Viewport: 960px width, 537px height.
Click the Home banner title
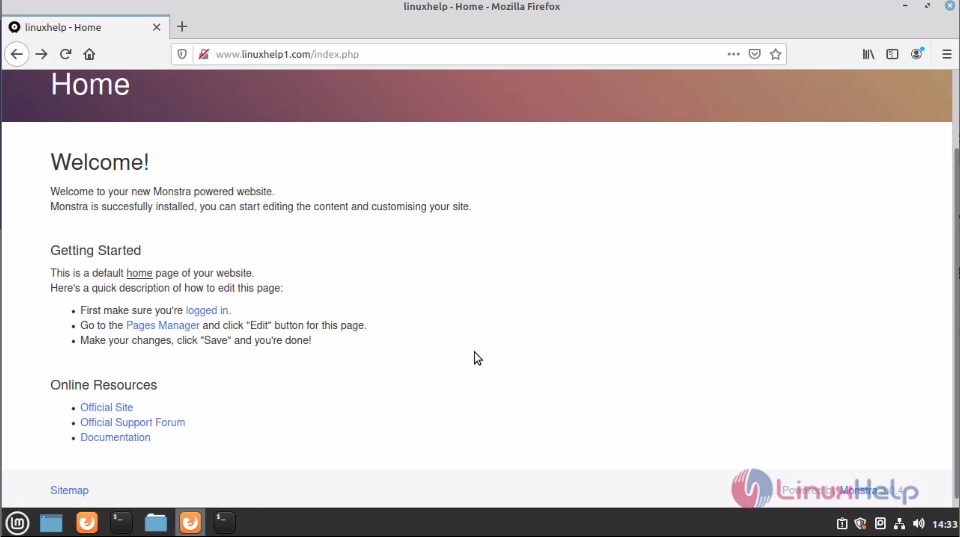coord(90,84)
